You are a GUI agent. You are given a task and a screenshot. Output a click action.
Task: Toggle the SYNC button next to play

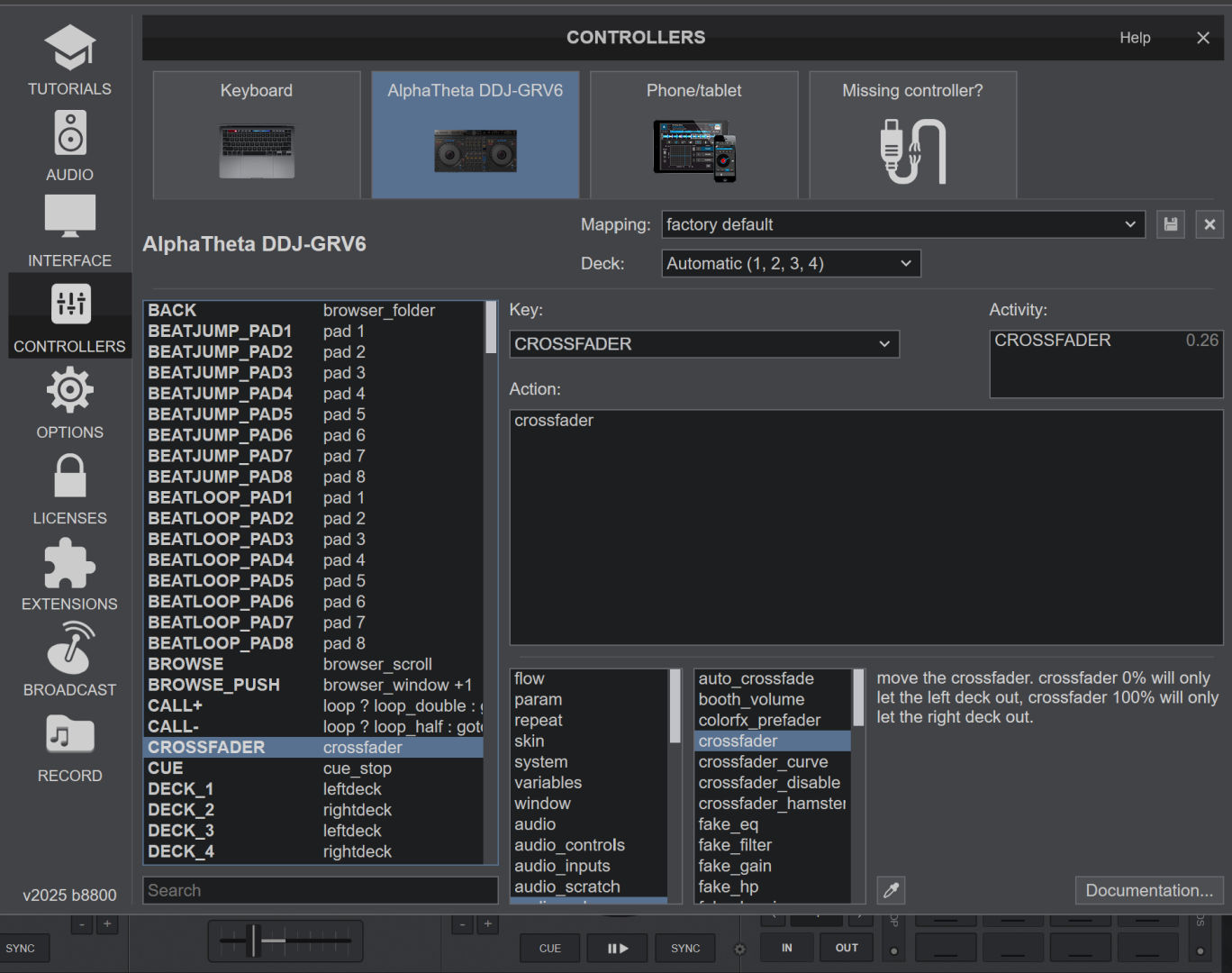[684, 948]
